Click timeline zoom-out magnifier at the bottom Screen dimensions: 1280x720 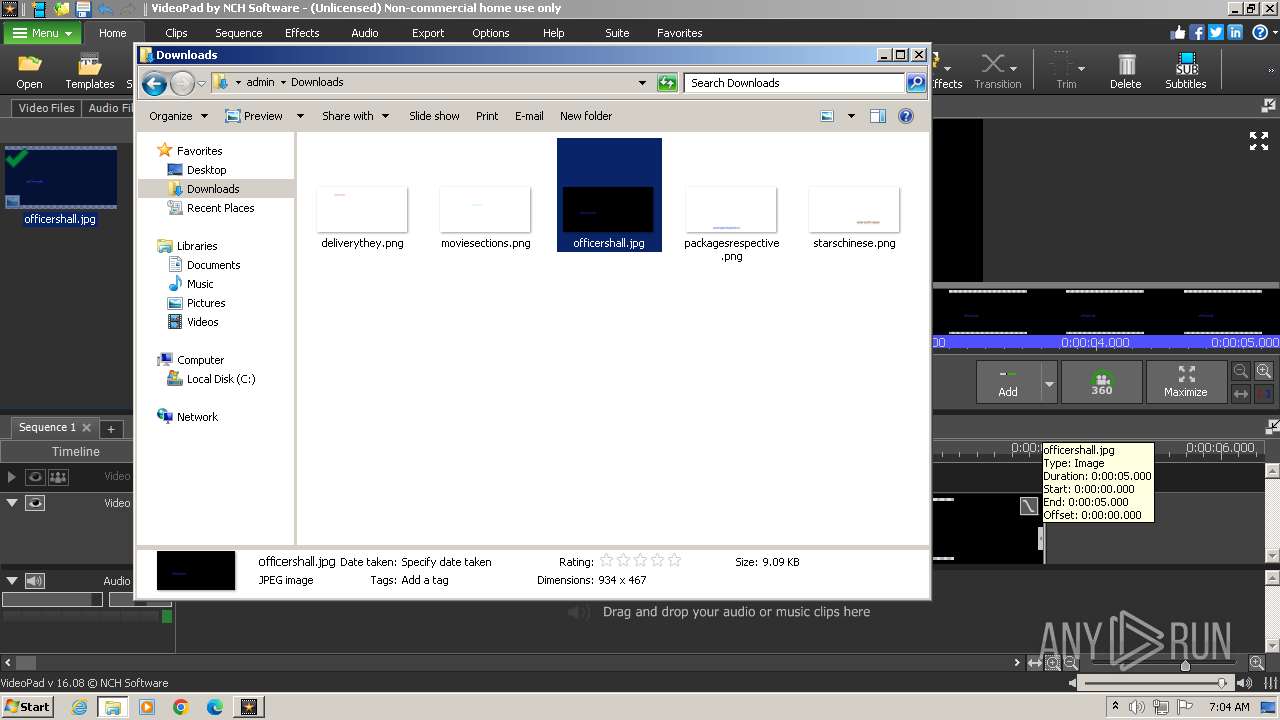click(1071, 663)
